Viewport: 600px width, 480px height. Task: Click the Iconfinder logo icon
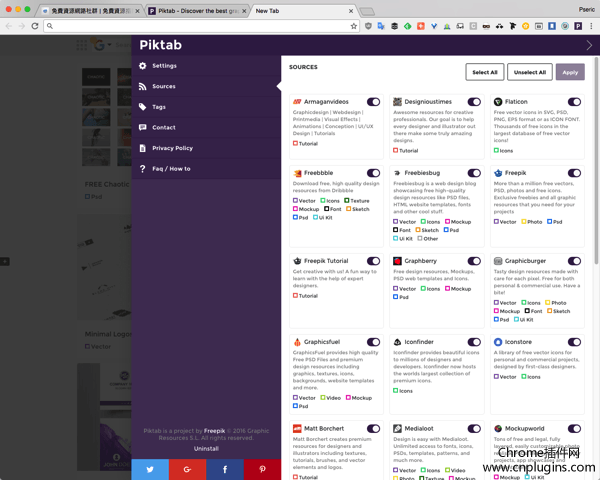click(x=397, y=342)
